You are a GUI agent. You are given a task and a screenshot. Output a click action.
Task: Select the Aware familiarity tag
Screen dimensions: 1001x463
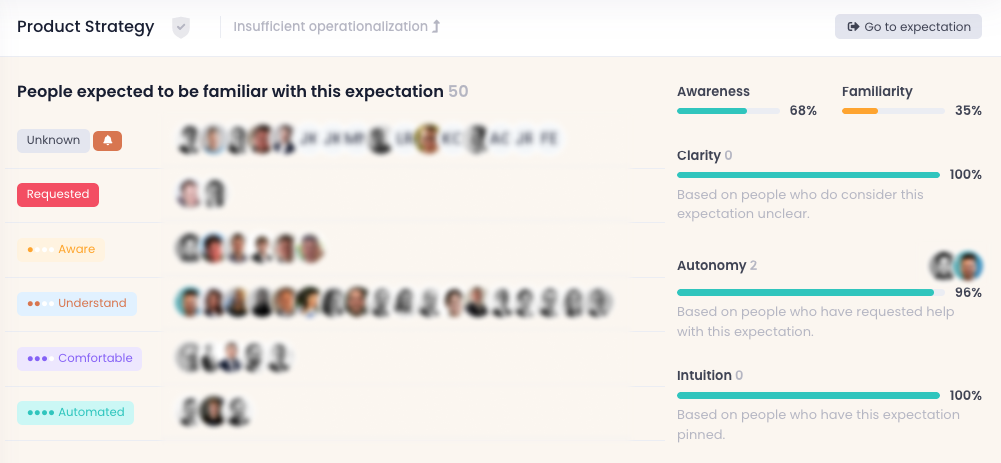tap(61, 249)
